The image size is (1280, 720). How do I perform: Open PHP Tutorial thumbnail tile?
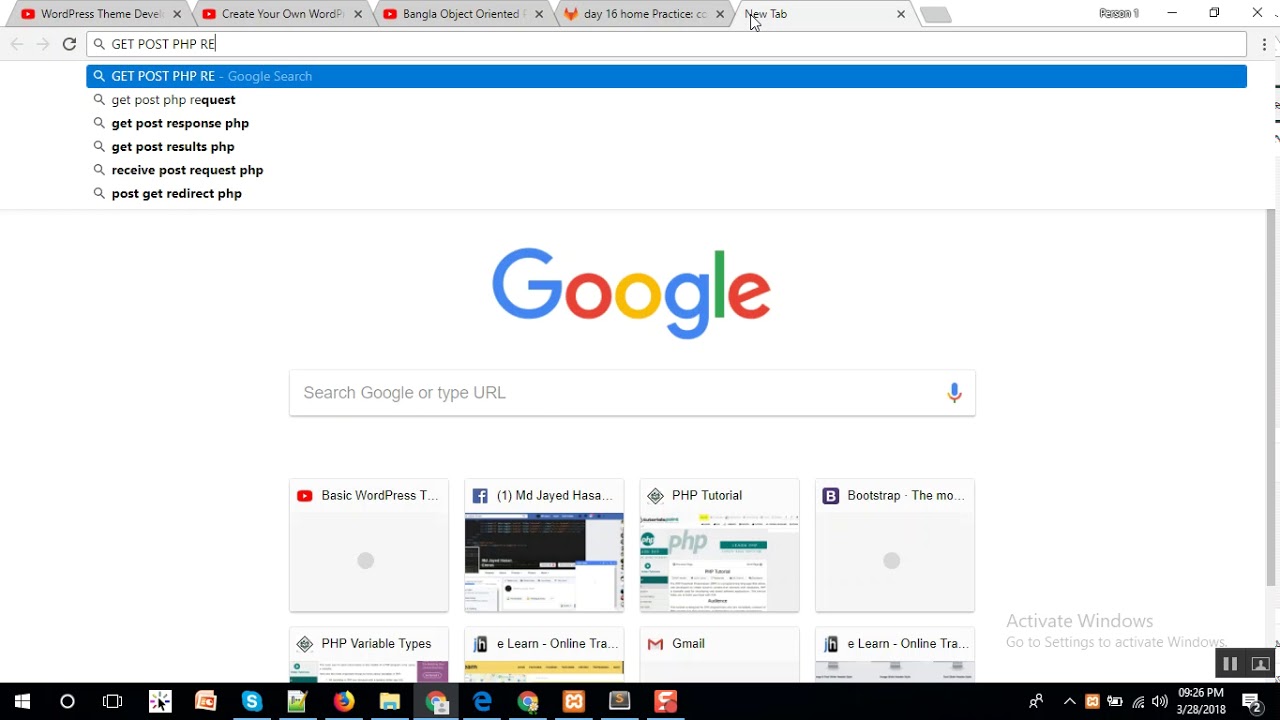click(719, 546)
